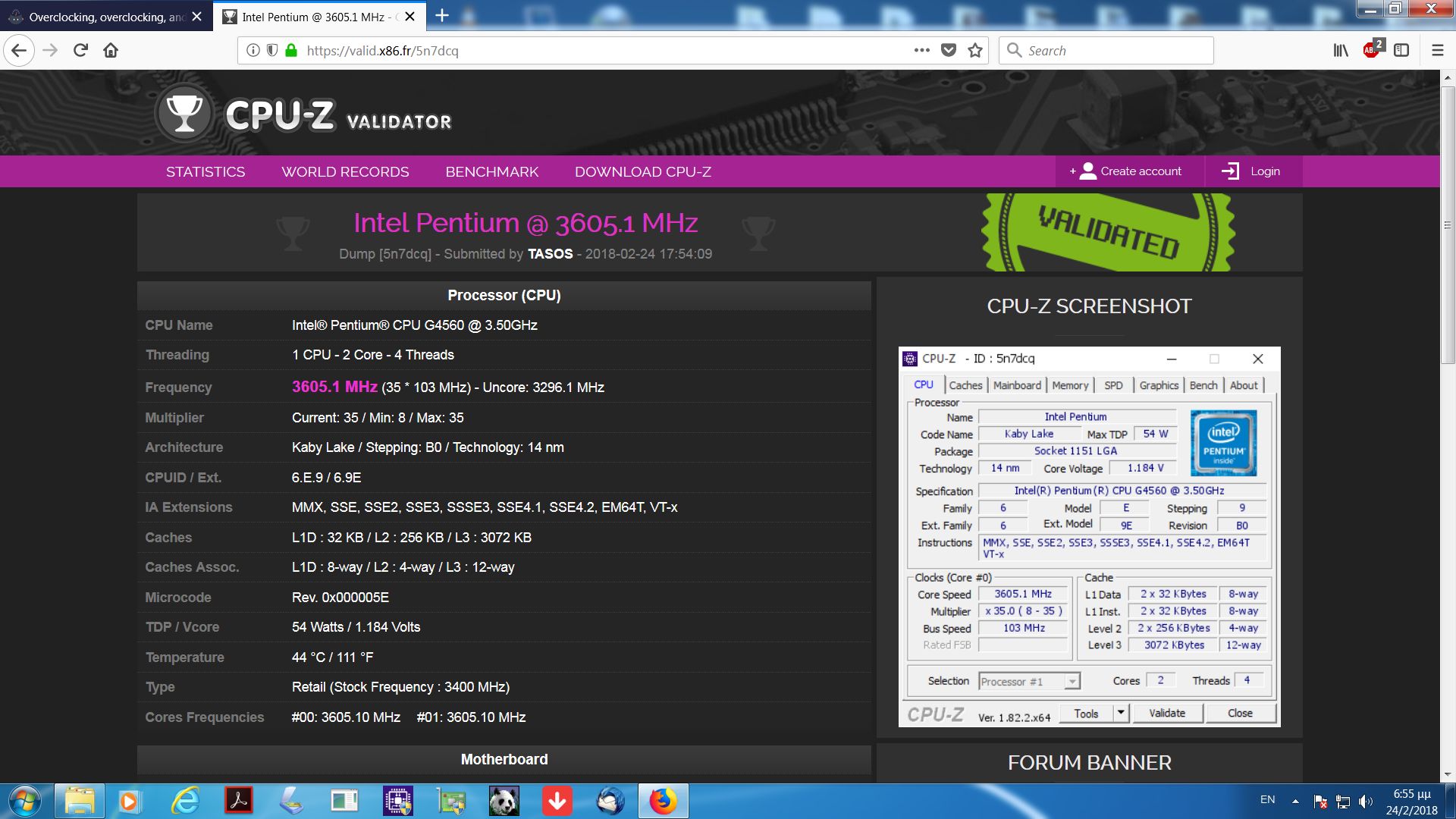This screenshot has height=819, width=1456.
Task: Click the Processor #1 selection dropdown
Action: [x=1029, y=681]
